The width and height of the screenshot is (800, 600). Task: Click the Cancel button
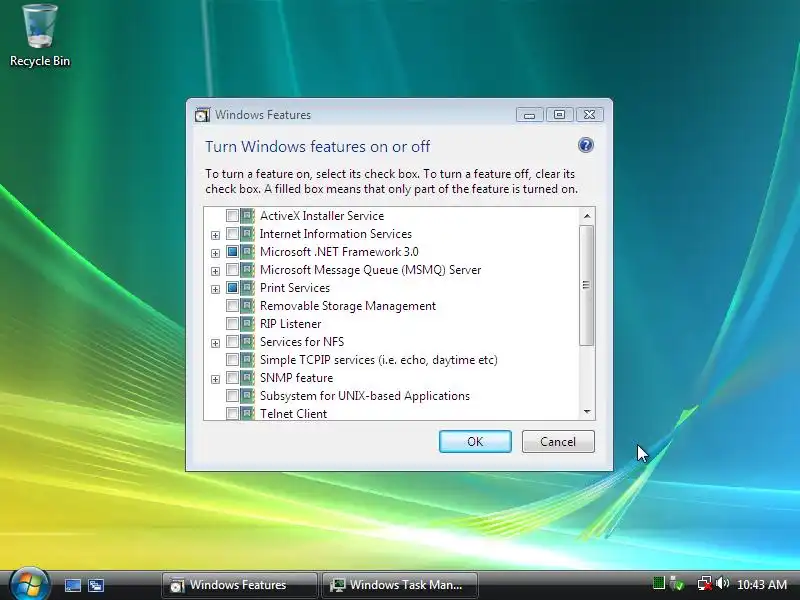[x=558, y=441]
